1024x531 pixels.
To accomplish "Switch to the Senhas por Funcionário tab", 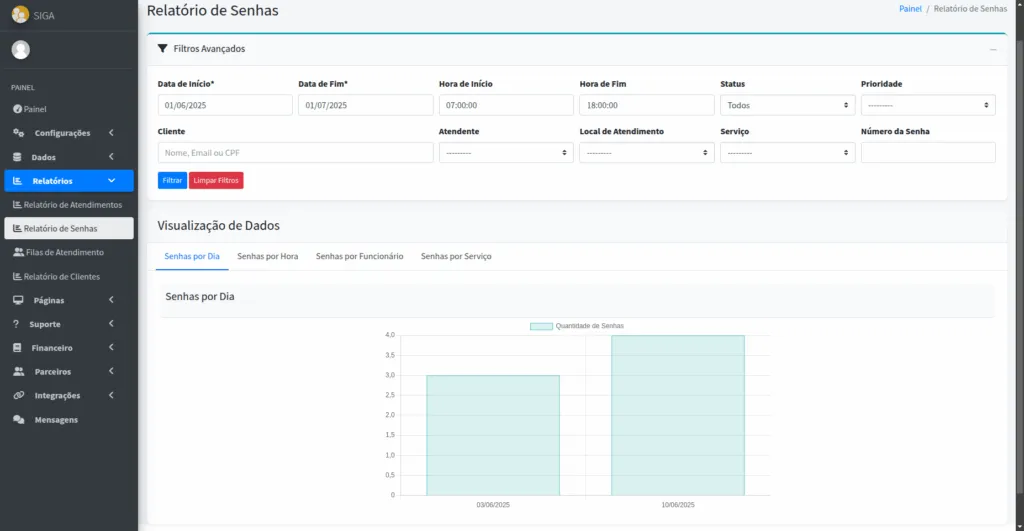I will [x=359, y=256].
